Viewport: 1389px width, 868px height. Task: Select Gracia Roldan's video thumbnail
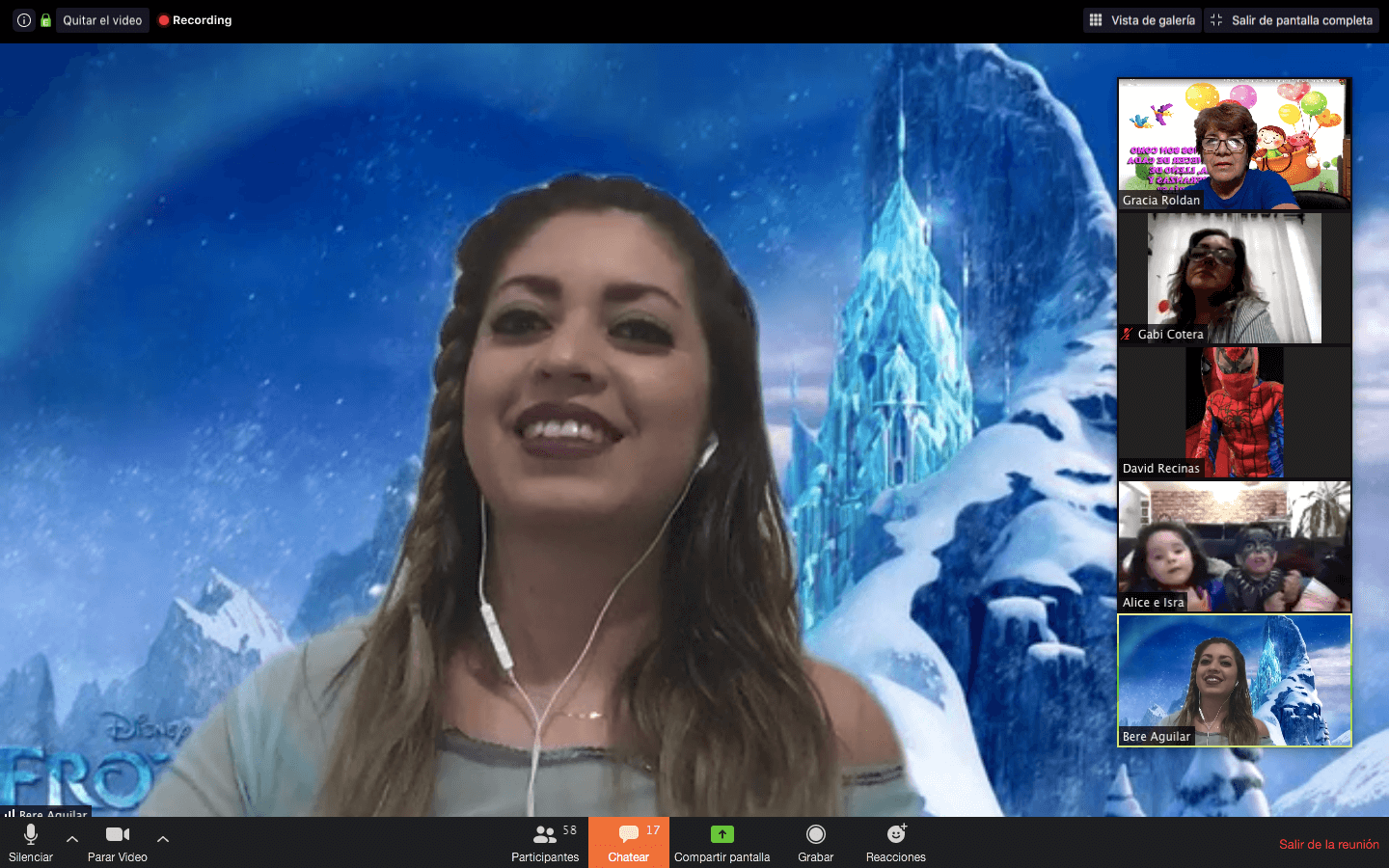1235,144
